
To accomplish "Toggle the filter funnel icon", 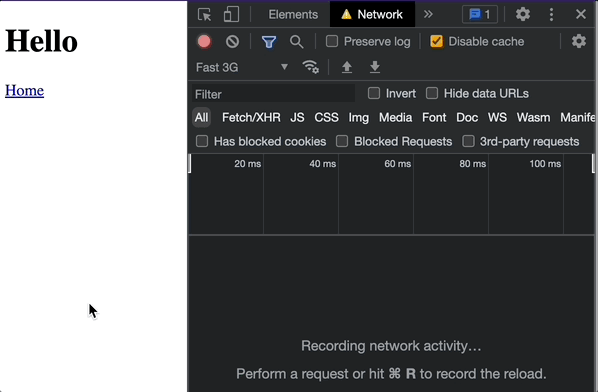I will coord(269,42).
